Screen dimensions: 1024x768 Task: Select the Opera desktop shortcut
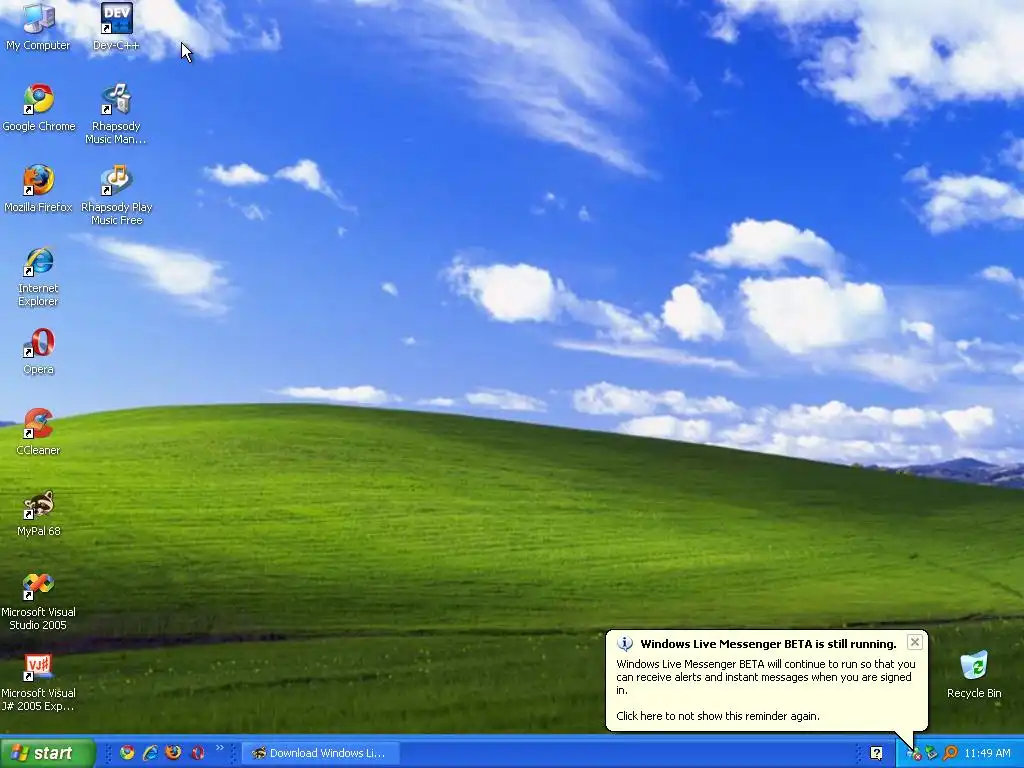[x=39, y=351]
